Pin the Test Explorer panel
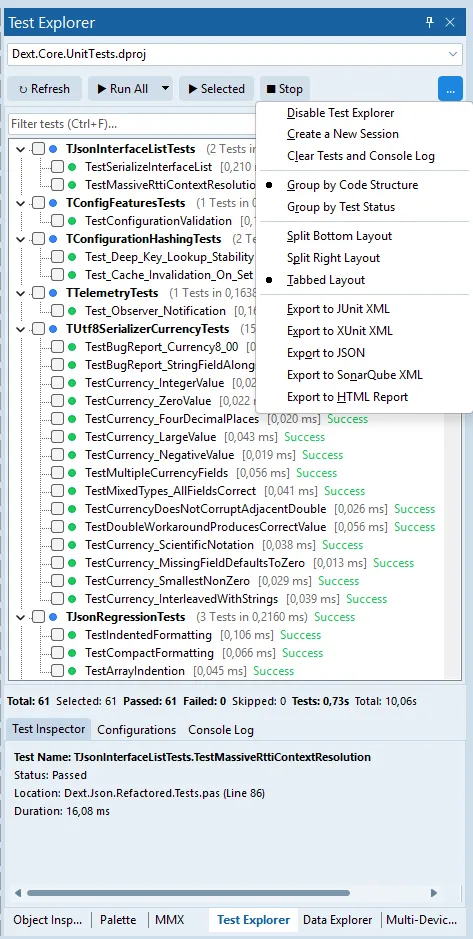The width and height of the screenshot is (473, 939). coord(429,23)
